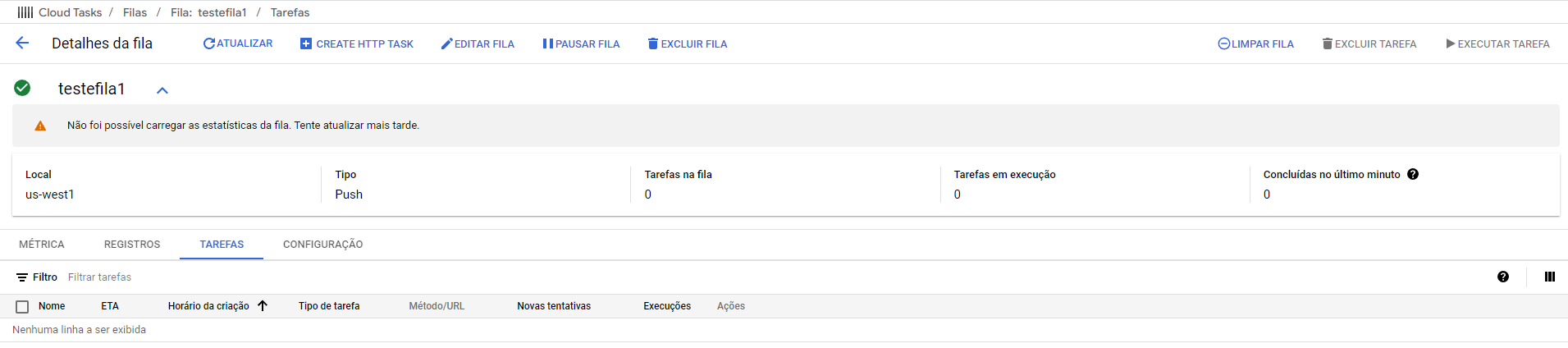Open CREATE HTTP TASK with plus icon
The width and height of the screenshot is (1568, 348).
357,43
